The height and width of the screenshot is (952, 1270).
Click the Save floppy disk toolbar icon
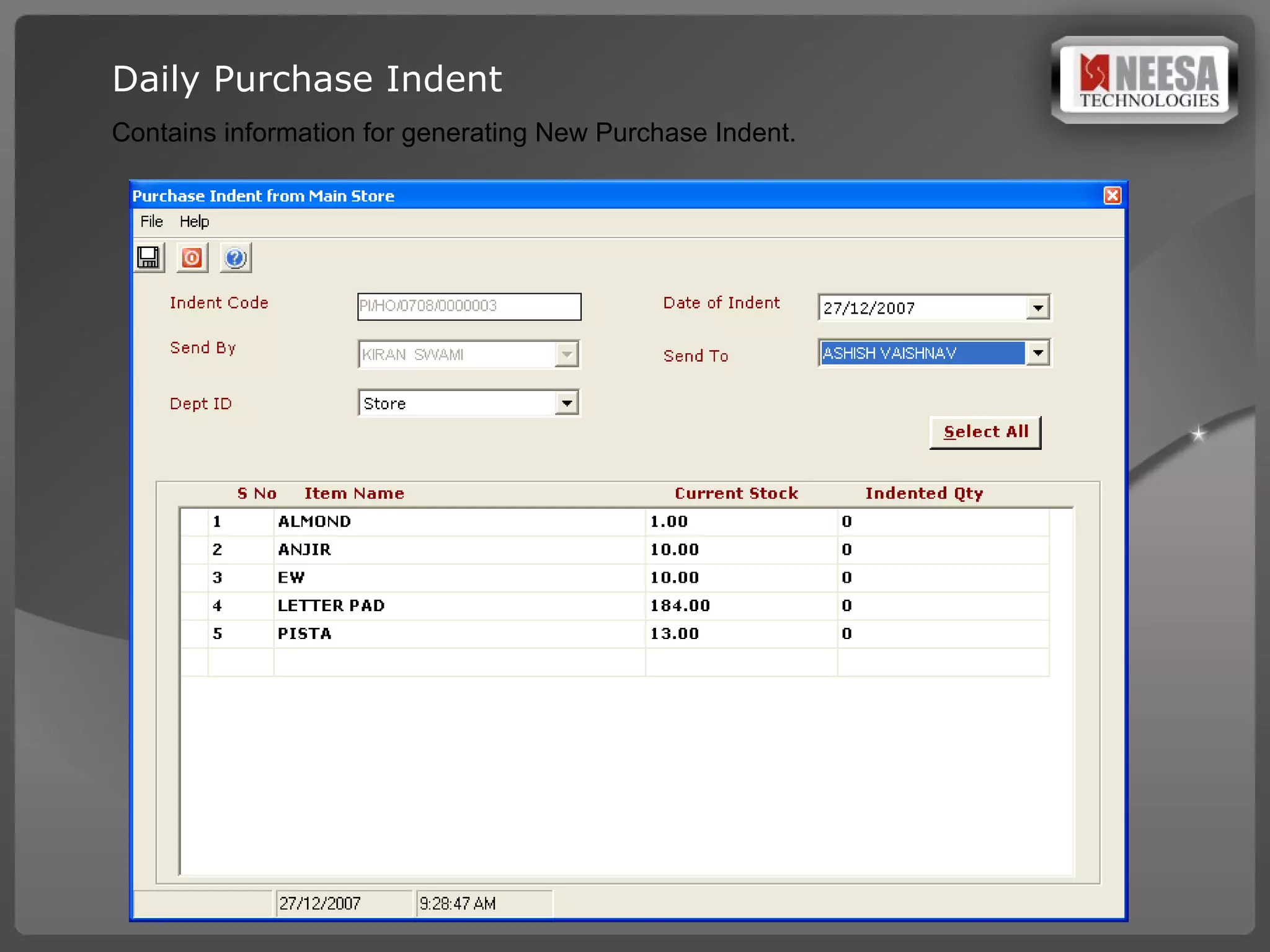(x=149, y=258)
